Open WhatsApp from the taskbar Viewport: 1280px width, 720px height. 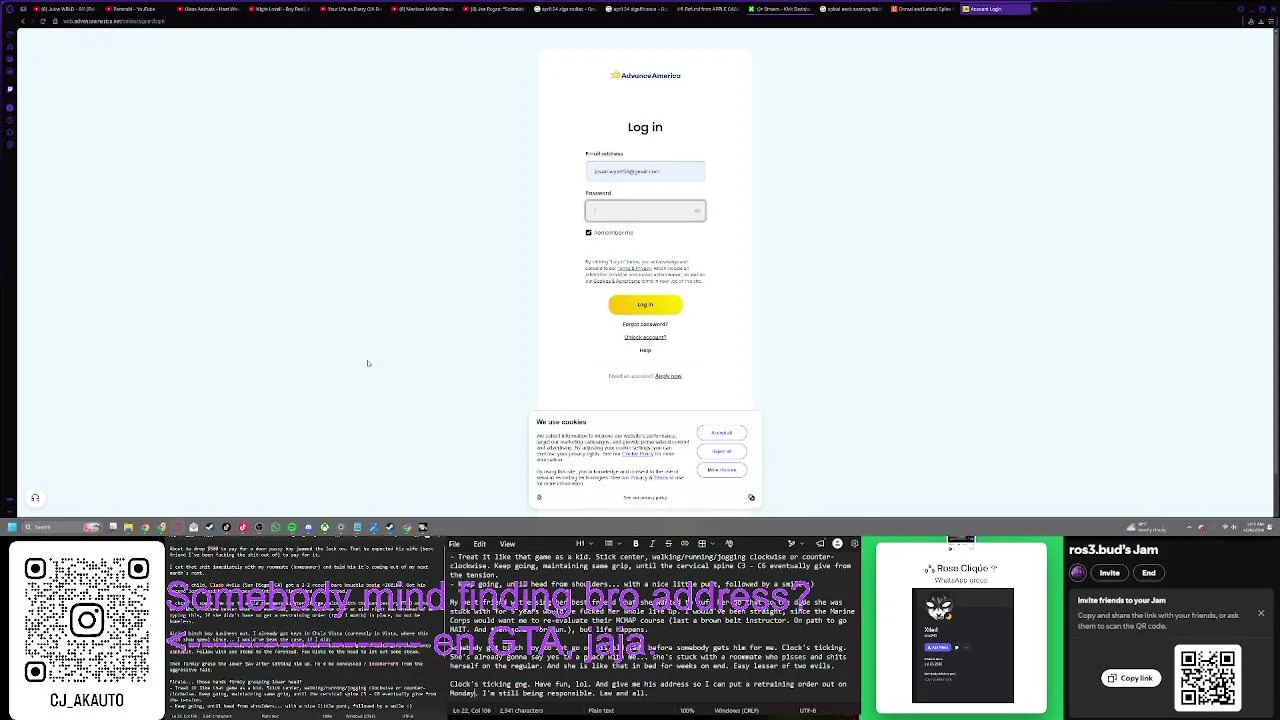tap(275, 527)
